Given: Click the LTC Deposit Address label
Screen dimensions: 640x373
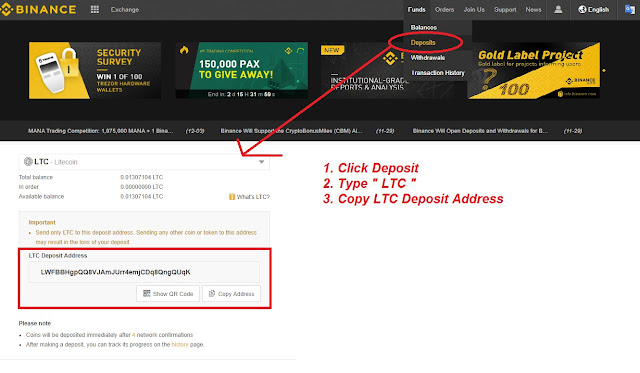Looking at the screenshot, I should [58, 255].
